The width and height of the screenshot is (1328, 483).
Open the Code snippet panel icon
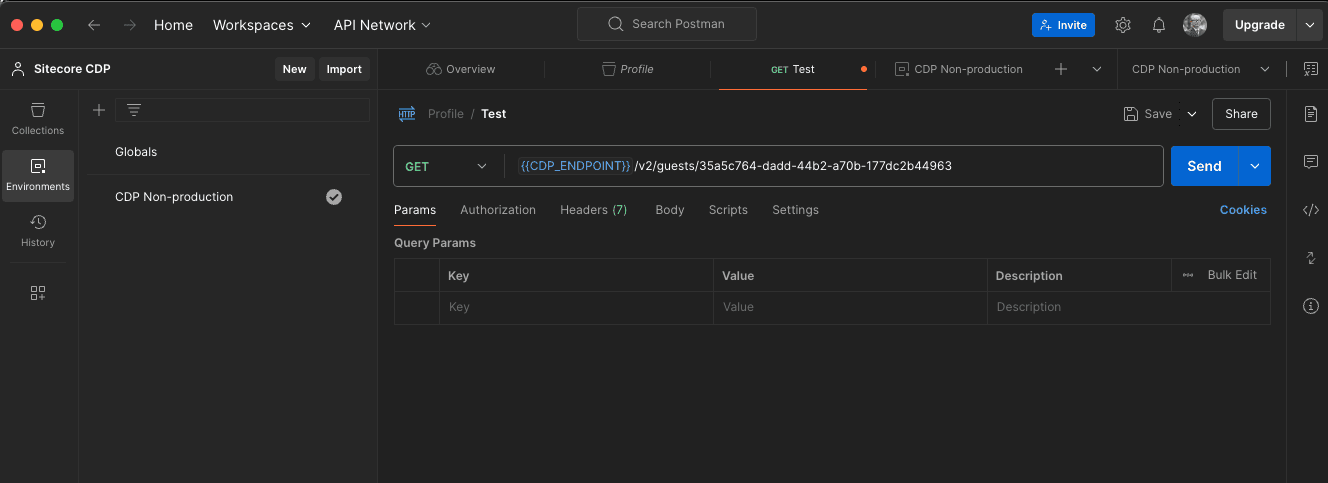tap(1311, 210)
